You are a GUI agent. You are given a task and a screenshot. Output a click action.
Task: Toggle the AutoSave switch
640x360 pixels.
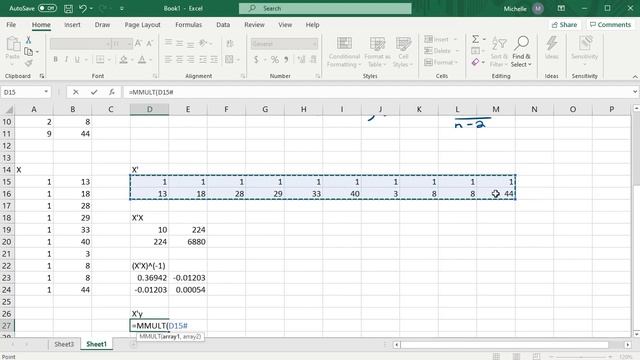tap(47, 8)
